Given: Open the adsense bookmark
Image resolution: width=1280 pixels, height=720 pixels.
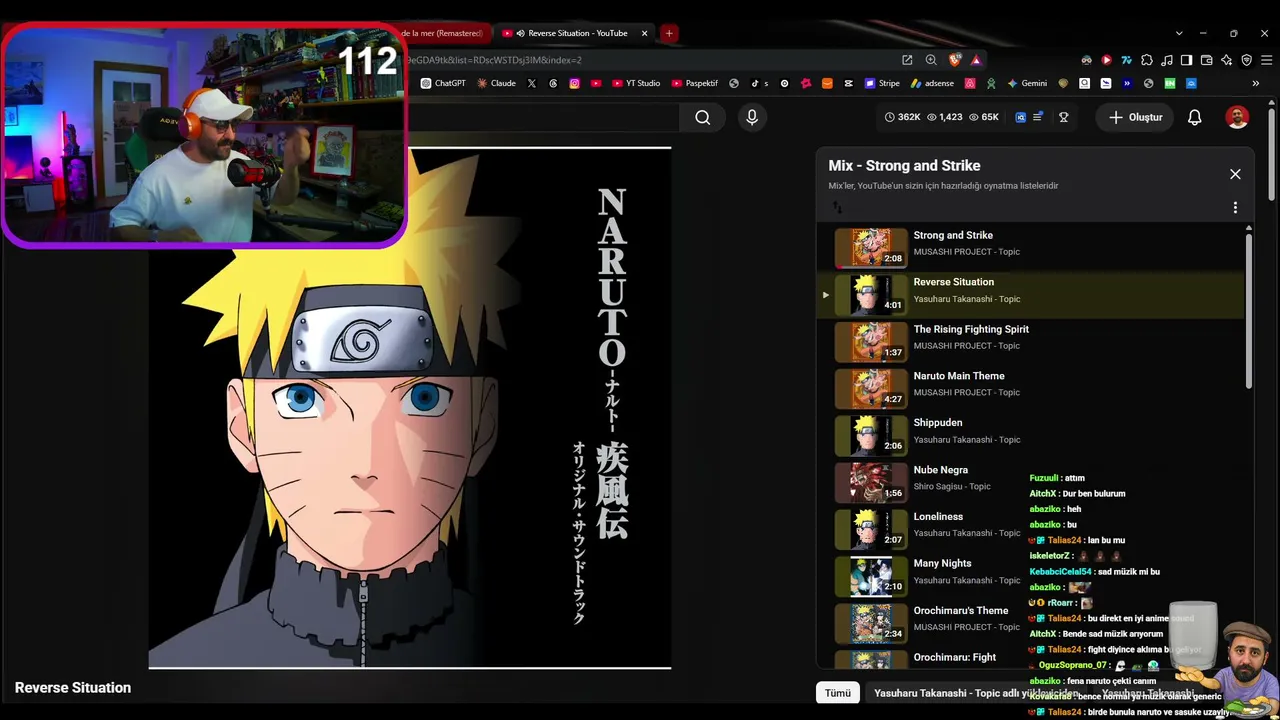Looking at the screenshot, I should pos(932,83).
